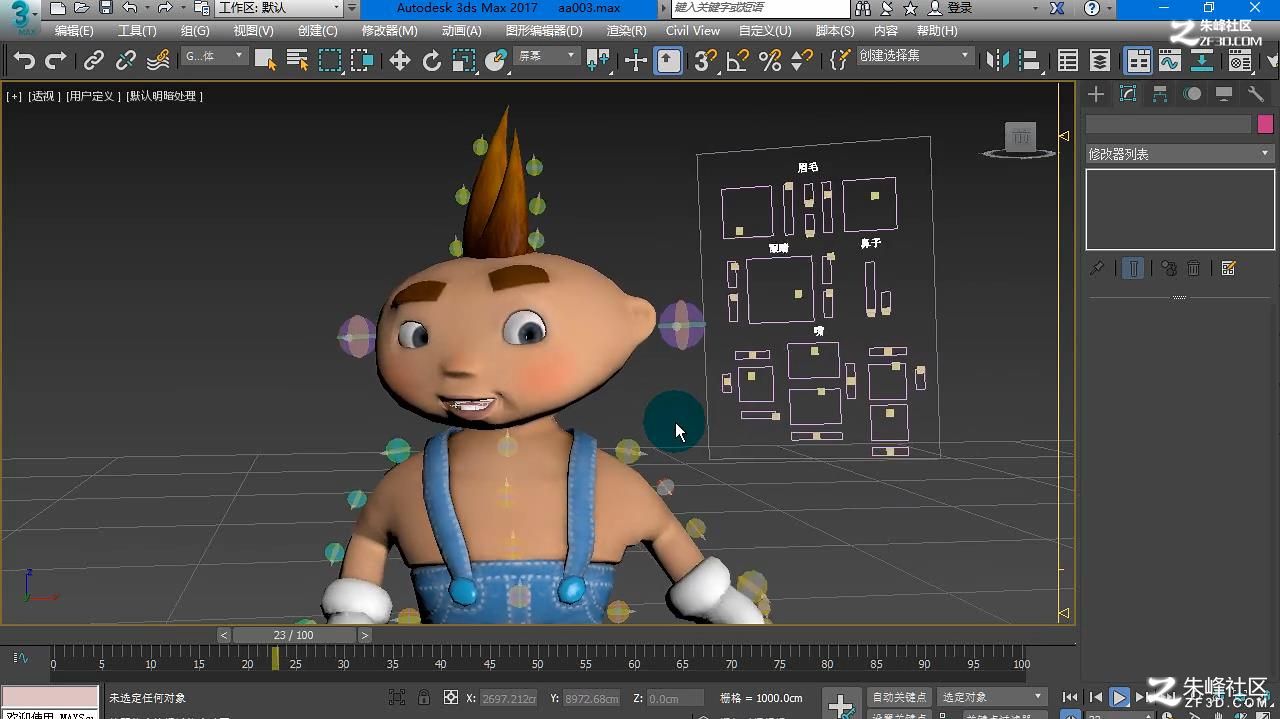
Task: Click the Configure Modifier Sets icon
Action: [x=1229, y=268]
